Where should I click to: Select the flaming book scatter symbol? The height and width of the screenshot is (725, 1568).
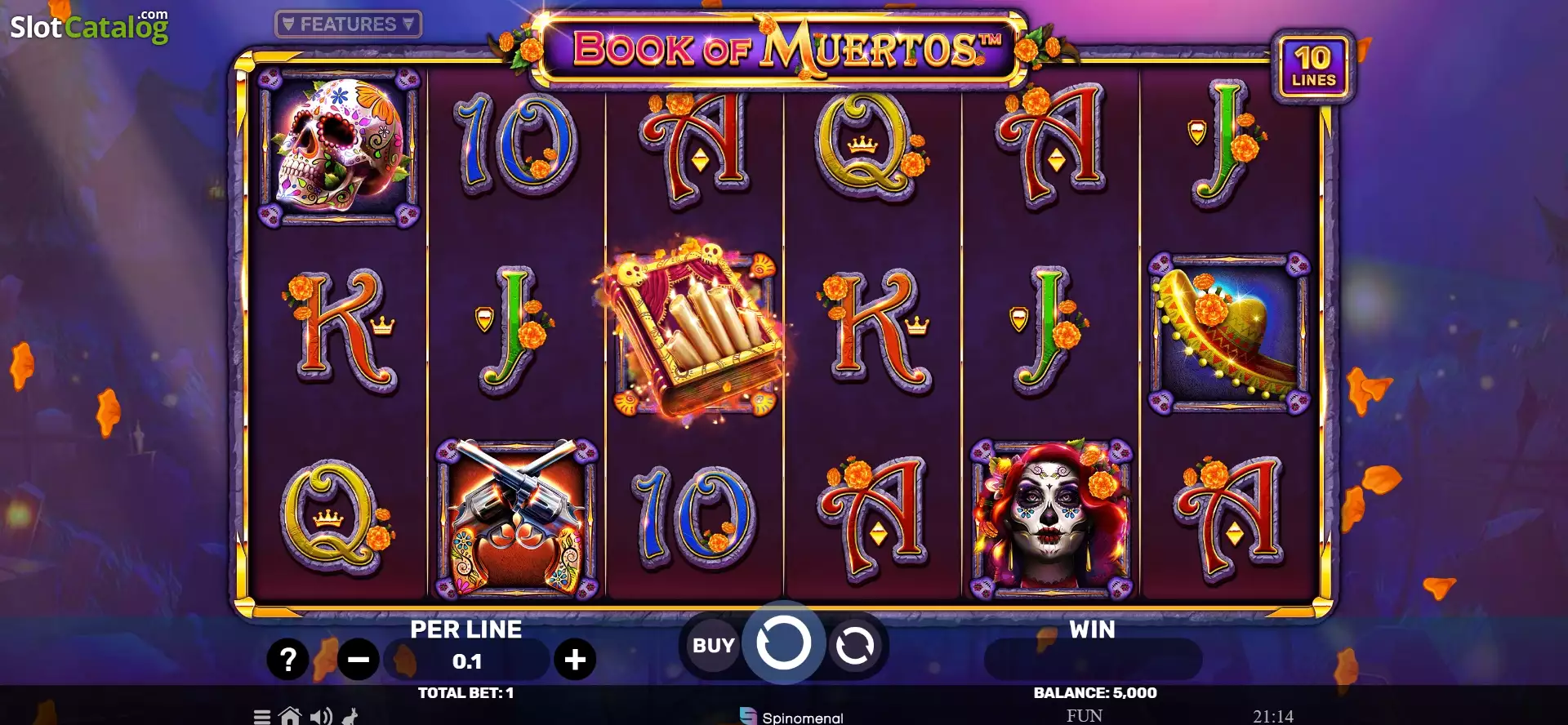pyautogui.click(x=695, y=329)
